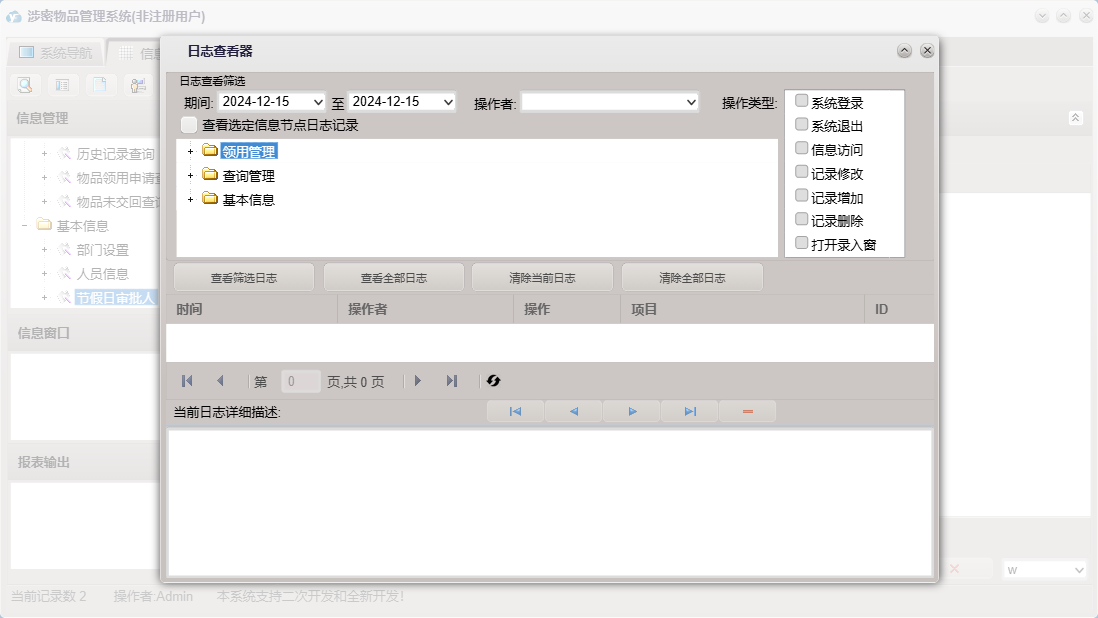Toggle 记录修改 checkbox
The image size is (1098, 618).
click(802, 172)
